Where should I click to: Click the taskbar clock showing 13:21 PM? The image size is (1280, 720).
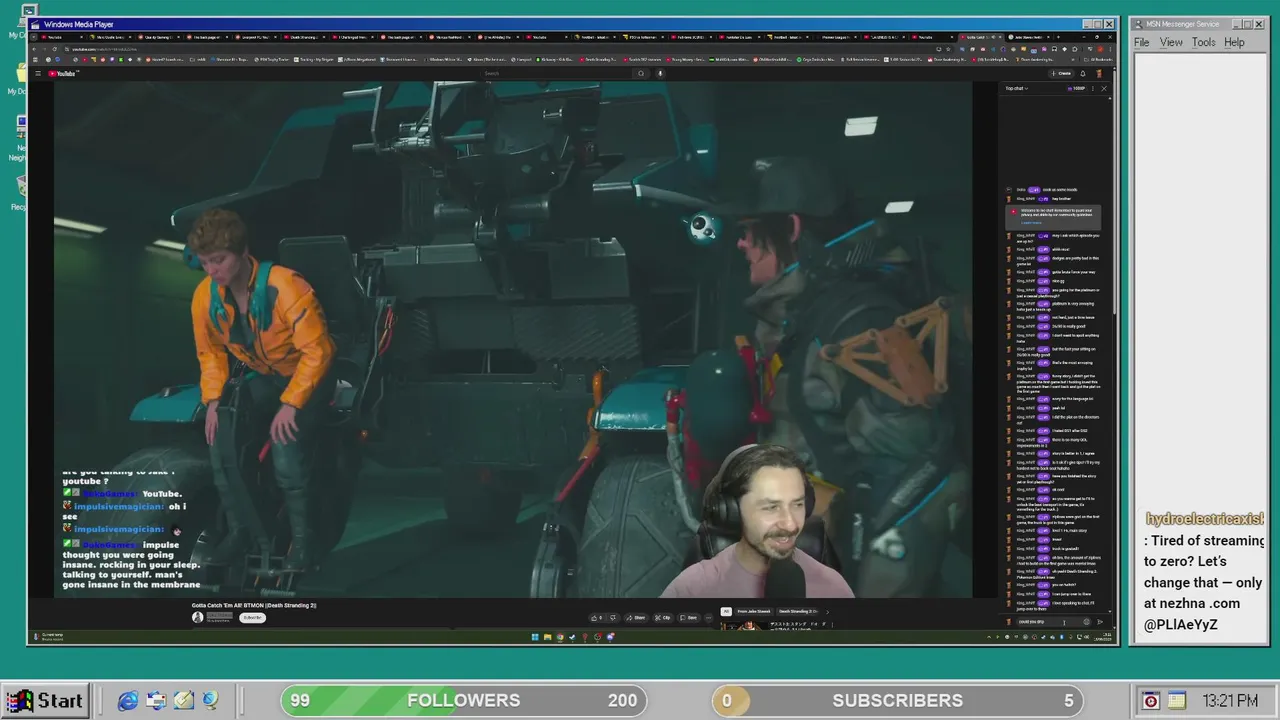[1229, 701]
